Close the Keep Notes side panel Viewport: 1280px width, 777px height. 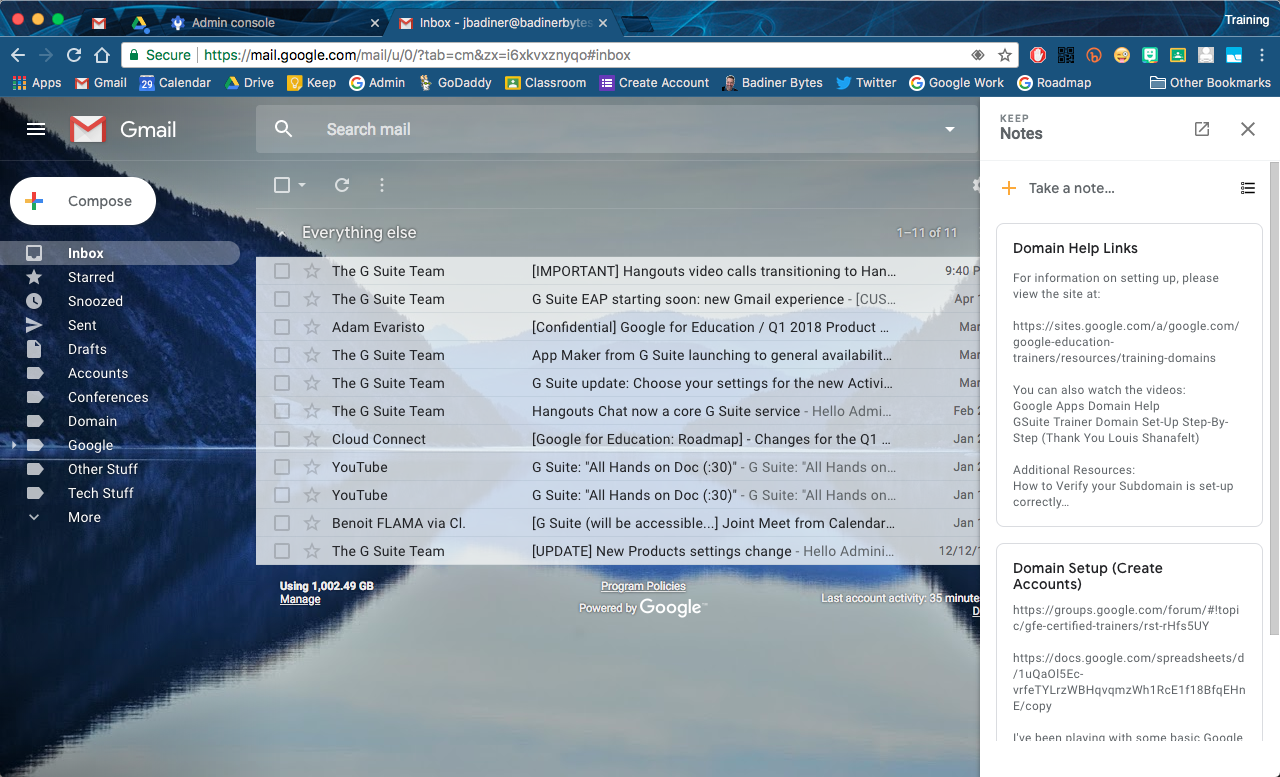(x=1248, y=129)
